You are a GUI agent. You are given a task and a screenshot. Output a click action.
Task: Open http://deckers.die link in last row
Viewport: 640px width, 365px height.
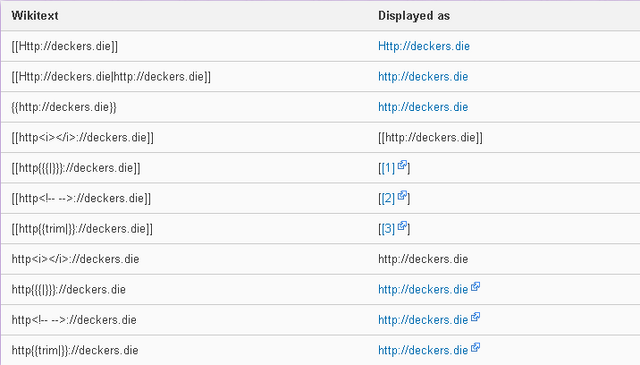[x=423, y=350]
